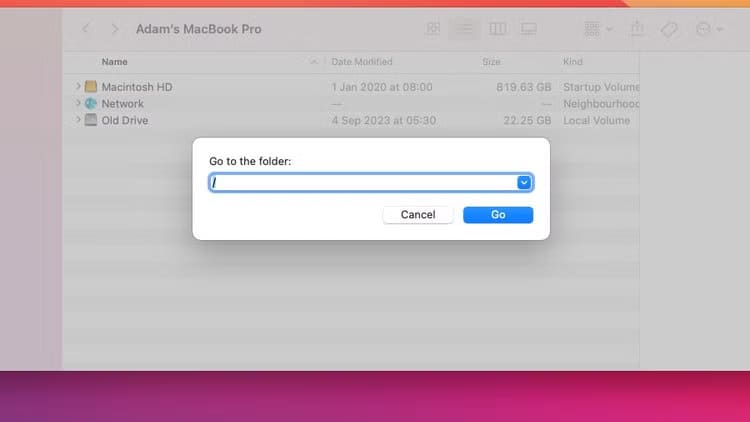Switch Finder to list view
The width and height of the screenshot is (750, 422).
coord(464,29)
